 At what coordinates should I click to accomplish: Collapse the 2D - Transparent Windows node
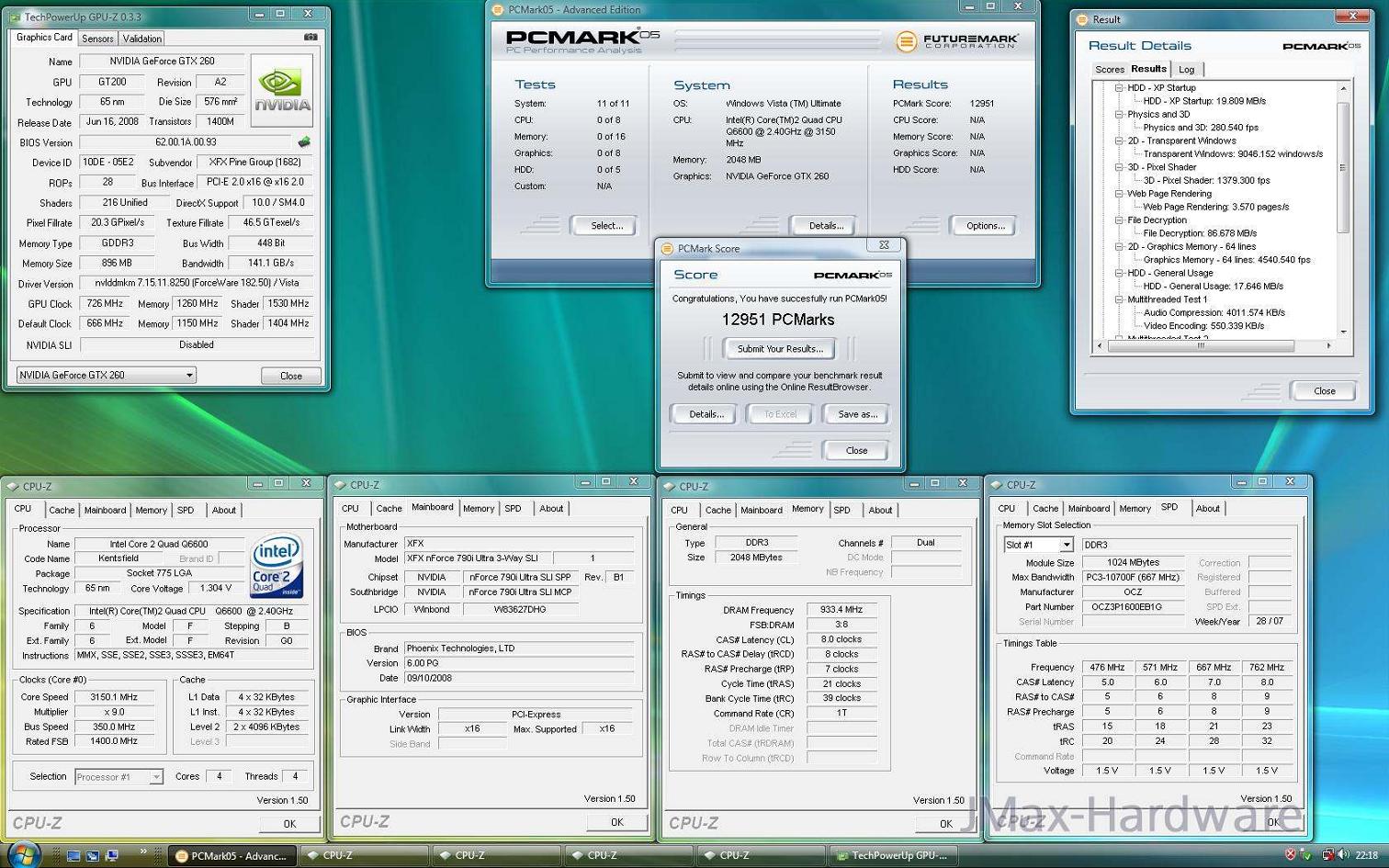coord(1119,141)
